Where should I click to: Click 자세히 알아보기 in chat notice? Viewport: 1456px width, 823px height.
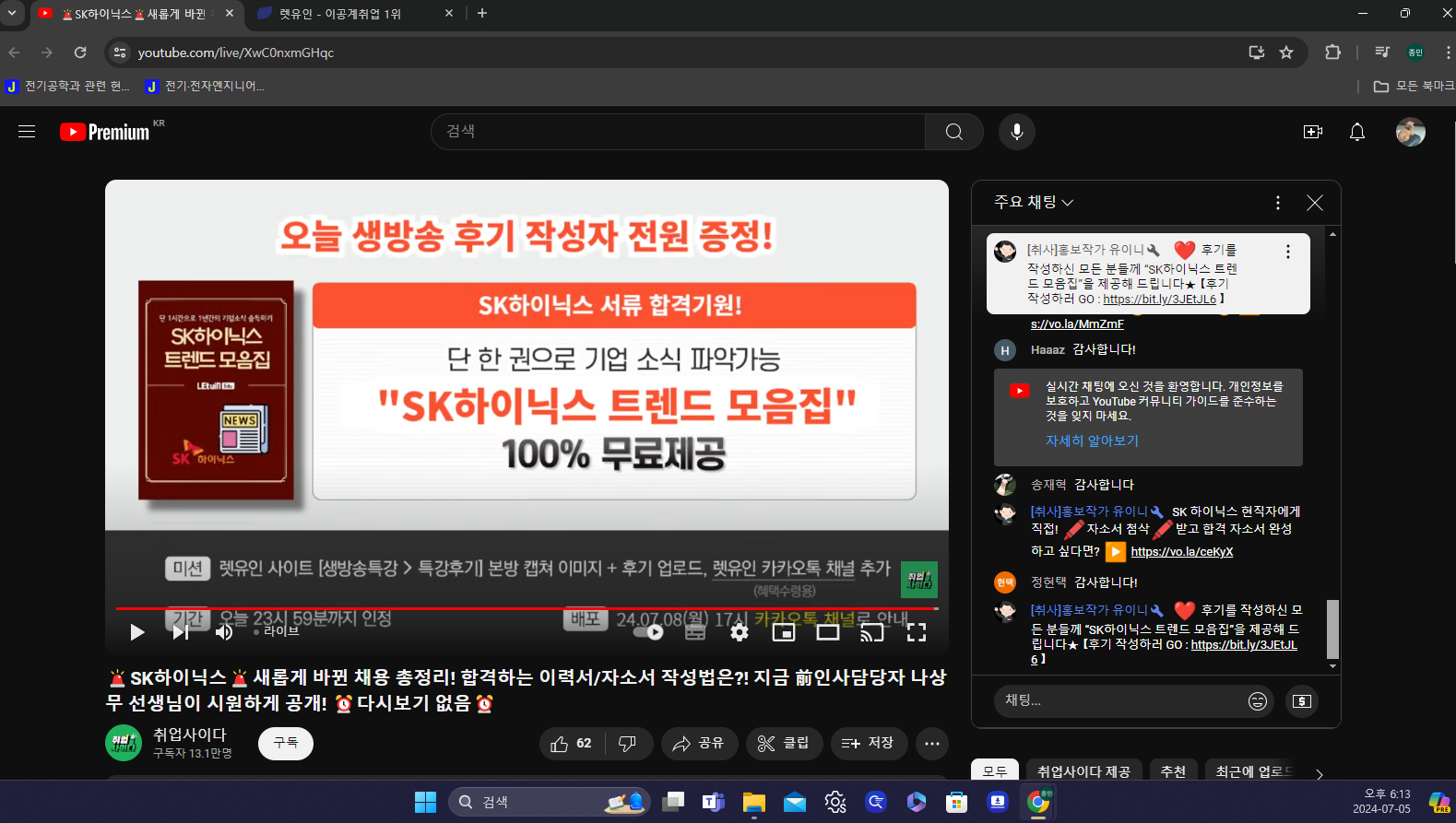(1092, 441)
